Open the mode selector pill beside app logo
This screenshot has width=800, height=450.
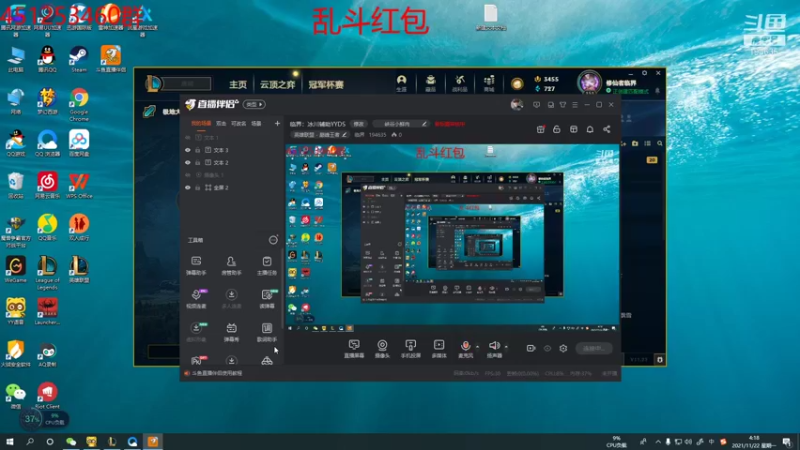pyautogui.click(x=254, y=105)
